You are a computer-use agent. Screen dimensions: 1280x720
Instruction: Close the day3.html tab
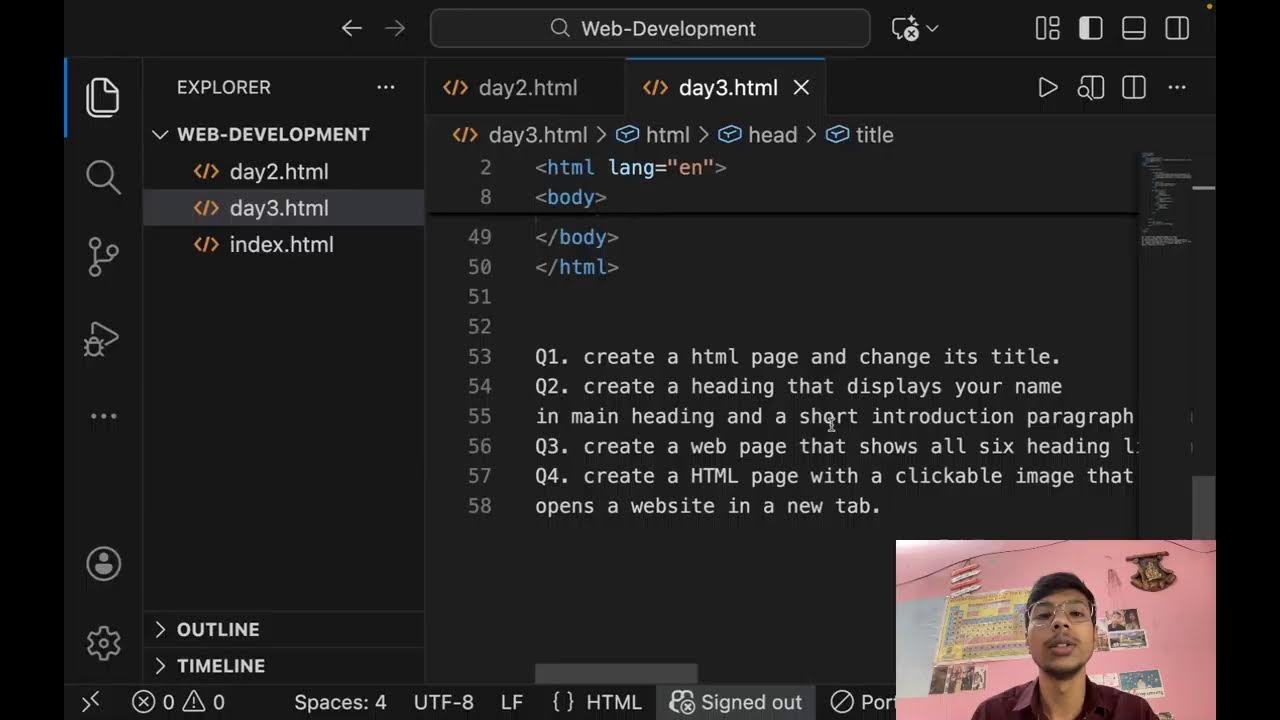tap(801, 88)
